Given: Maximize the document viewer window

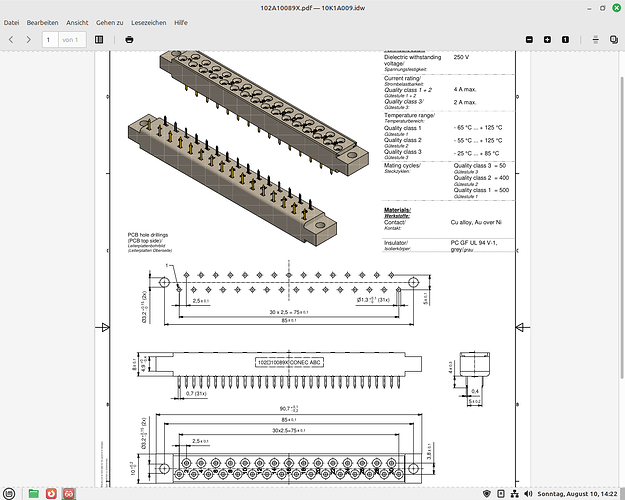Looking at the screenshot, I should point(603,8).
